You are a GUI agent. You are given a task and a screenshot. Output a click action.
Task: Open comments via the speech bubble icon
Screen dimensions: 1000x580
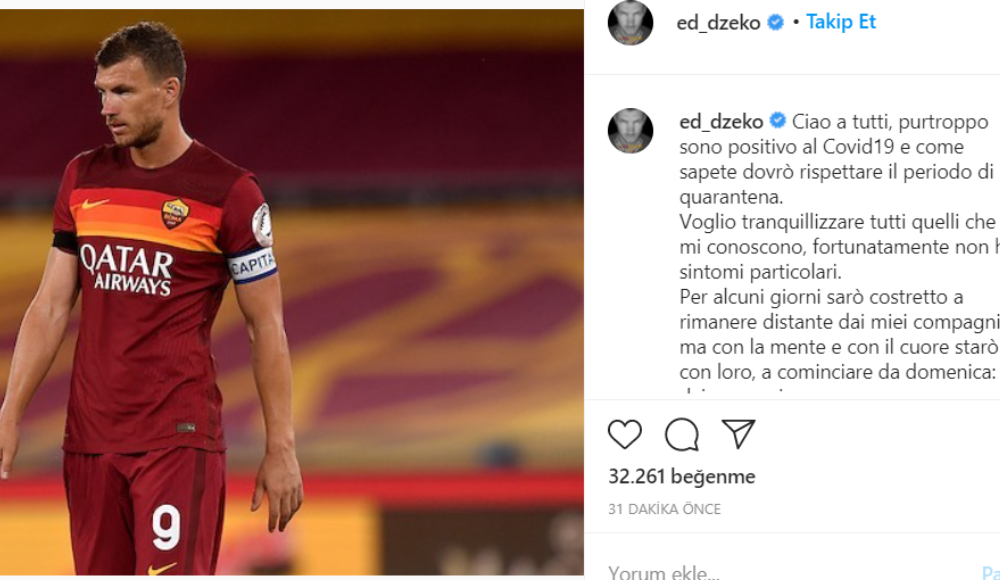682,435
